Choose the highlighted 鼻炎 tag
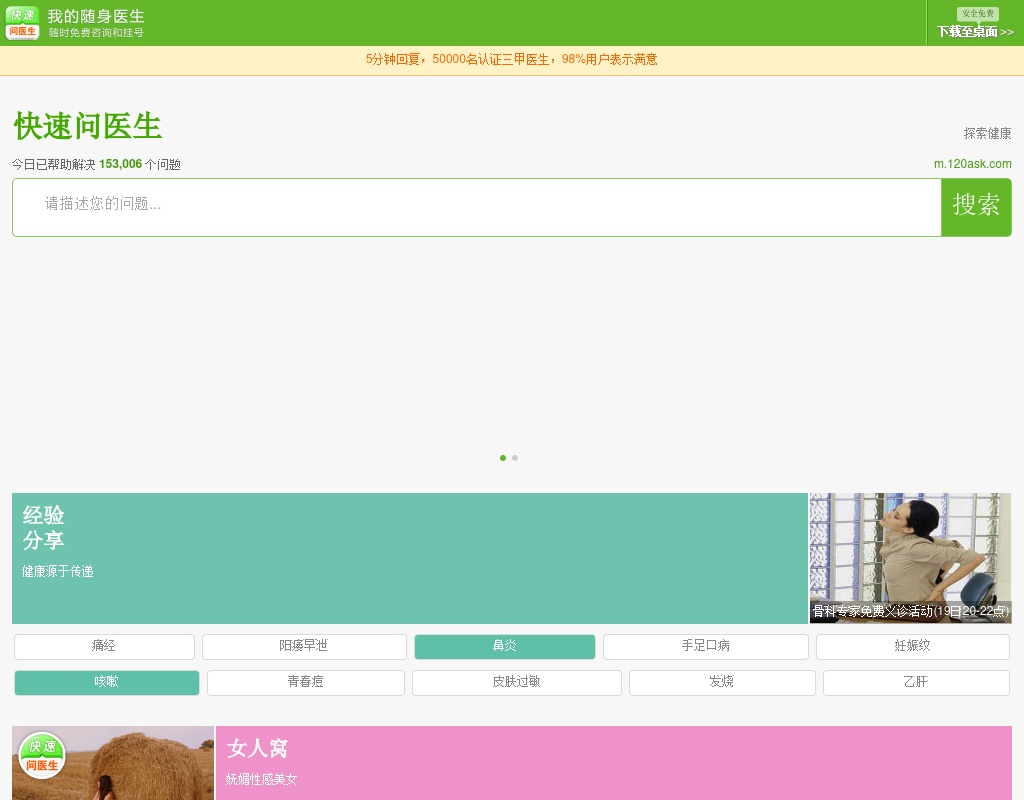The width and height of the screenshot is (1024, 800). [x=504, y=646]
